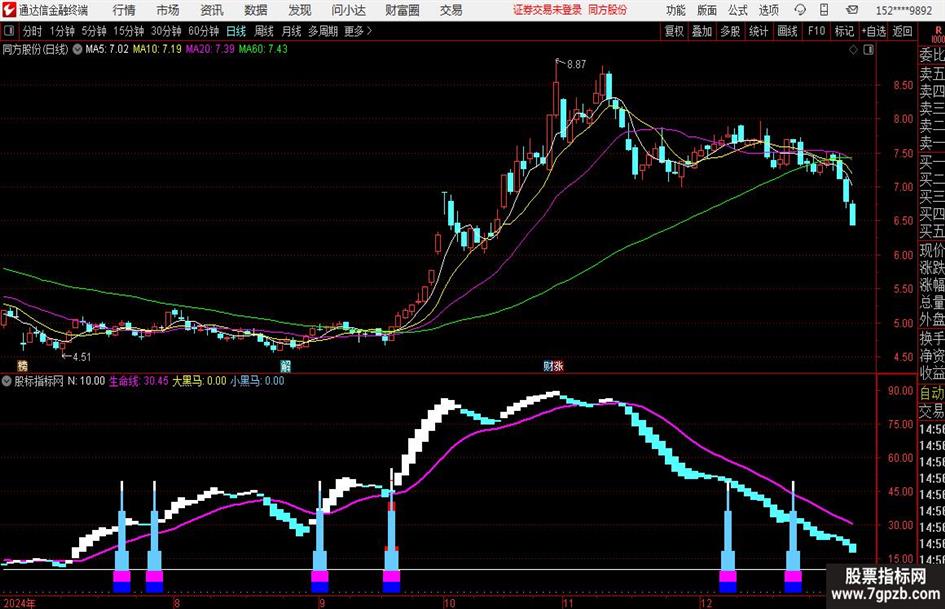
Task: Open the 公式 menu
Action: [x=738, y=10]
